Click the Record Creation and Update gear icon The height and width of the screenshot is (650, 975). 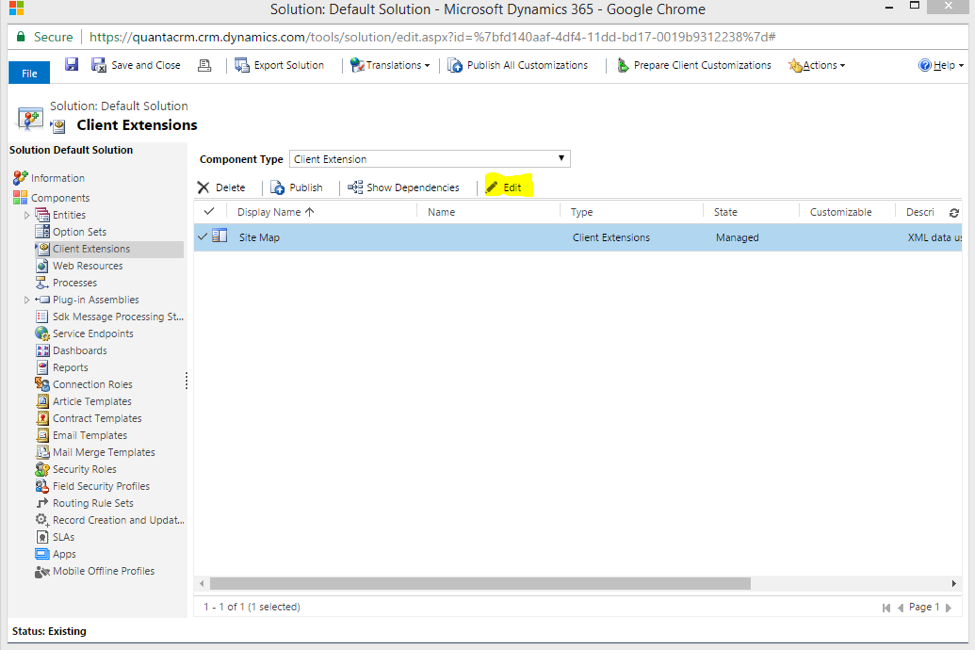tap(42, 519)
